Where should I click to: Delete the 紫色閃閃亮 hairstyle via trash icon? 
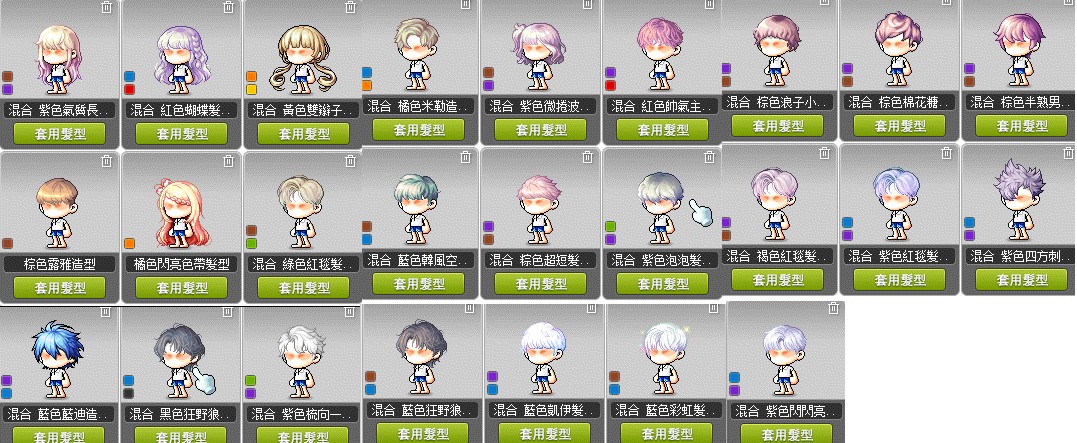point(833,308)
